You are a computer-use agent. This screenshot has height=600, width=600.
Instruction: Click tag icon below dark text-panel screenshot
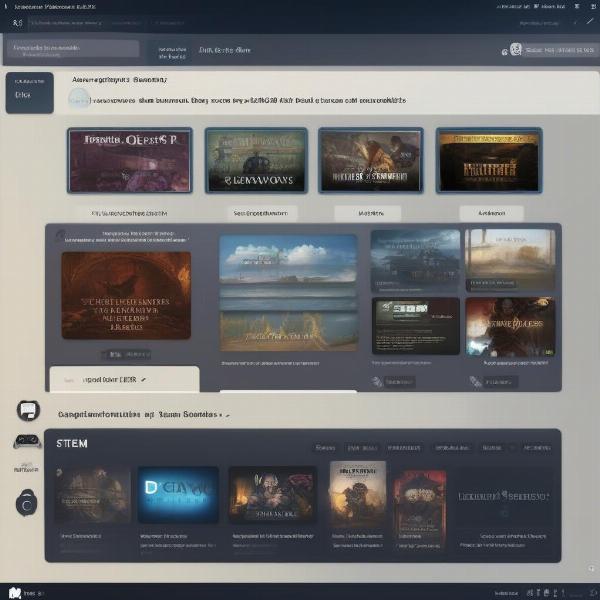[x=377, y=382]
